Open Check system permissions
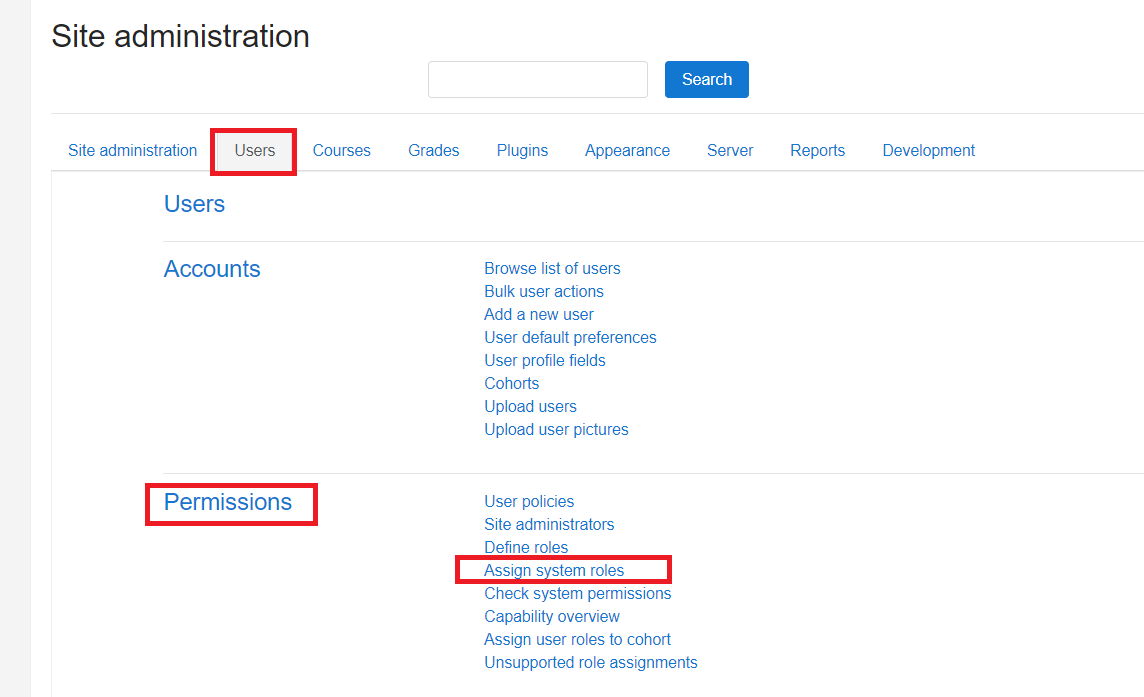The height and width of the screenshot is (697, 1144). pos(578,593)
